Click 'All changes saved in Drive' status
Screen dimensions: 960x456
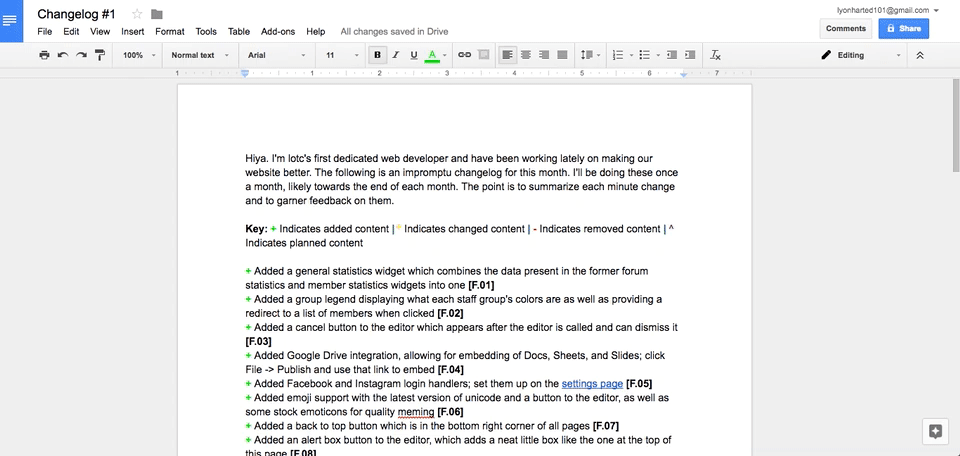[394, 31]
